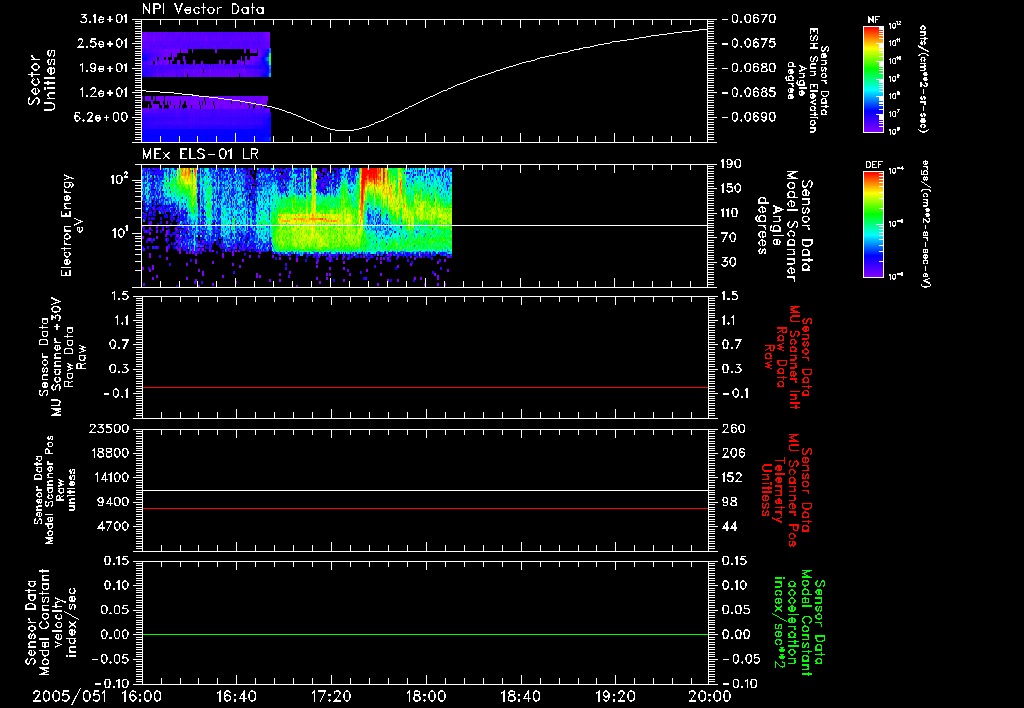
Task: Click the Model Scanner Pos Raw axis label
Action: 55,490
